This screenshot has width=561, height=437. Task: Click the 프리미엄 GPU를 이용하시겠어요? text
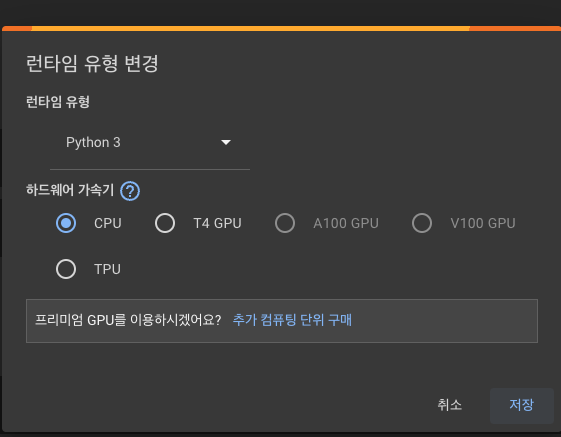click(128, 320)
